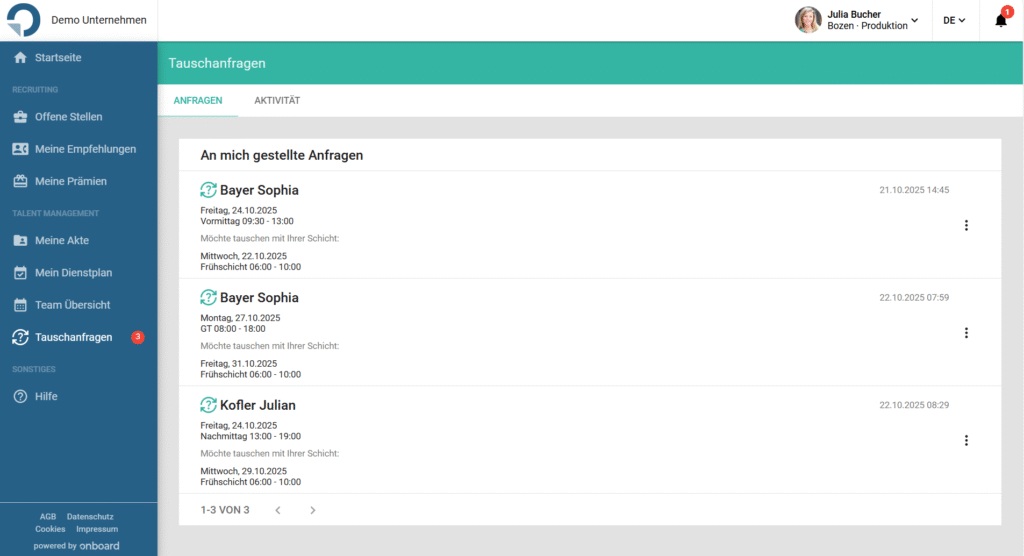1024x556 pixels.
Task: Switch to the Aktivität tab
Action: pos(277,101)
